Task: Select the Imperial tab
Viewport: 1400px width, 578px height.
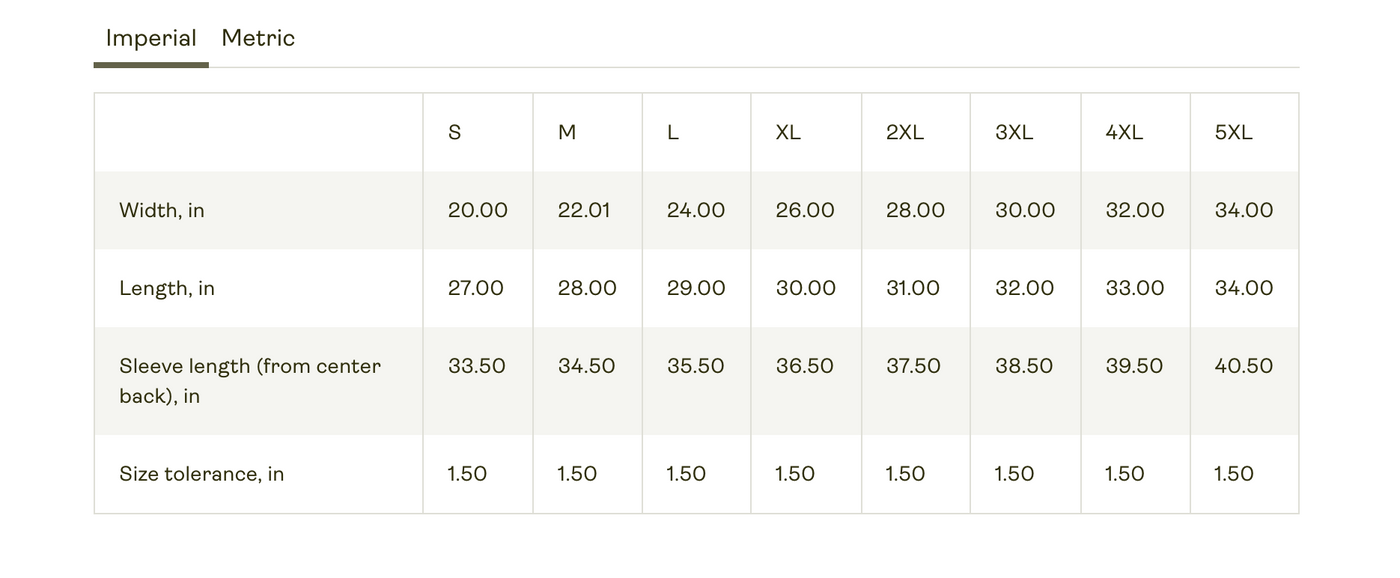Action: (151, 38)
